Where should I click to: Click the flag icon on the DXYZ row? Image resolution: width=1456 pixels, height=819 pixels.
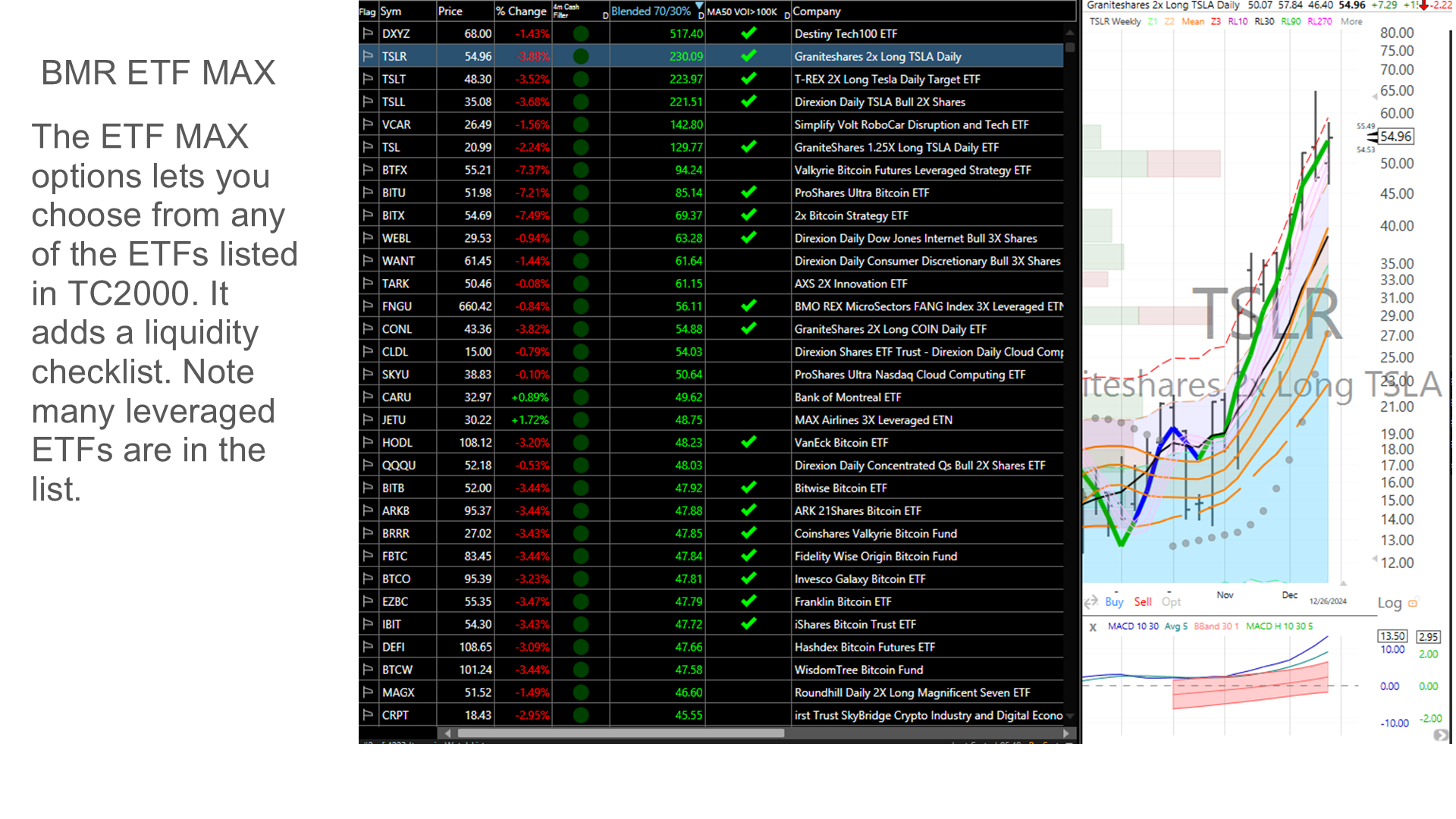369,33
